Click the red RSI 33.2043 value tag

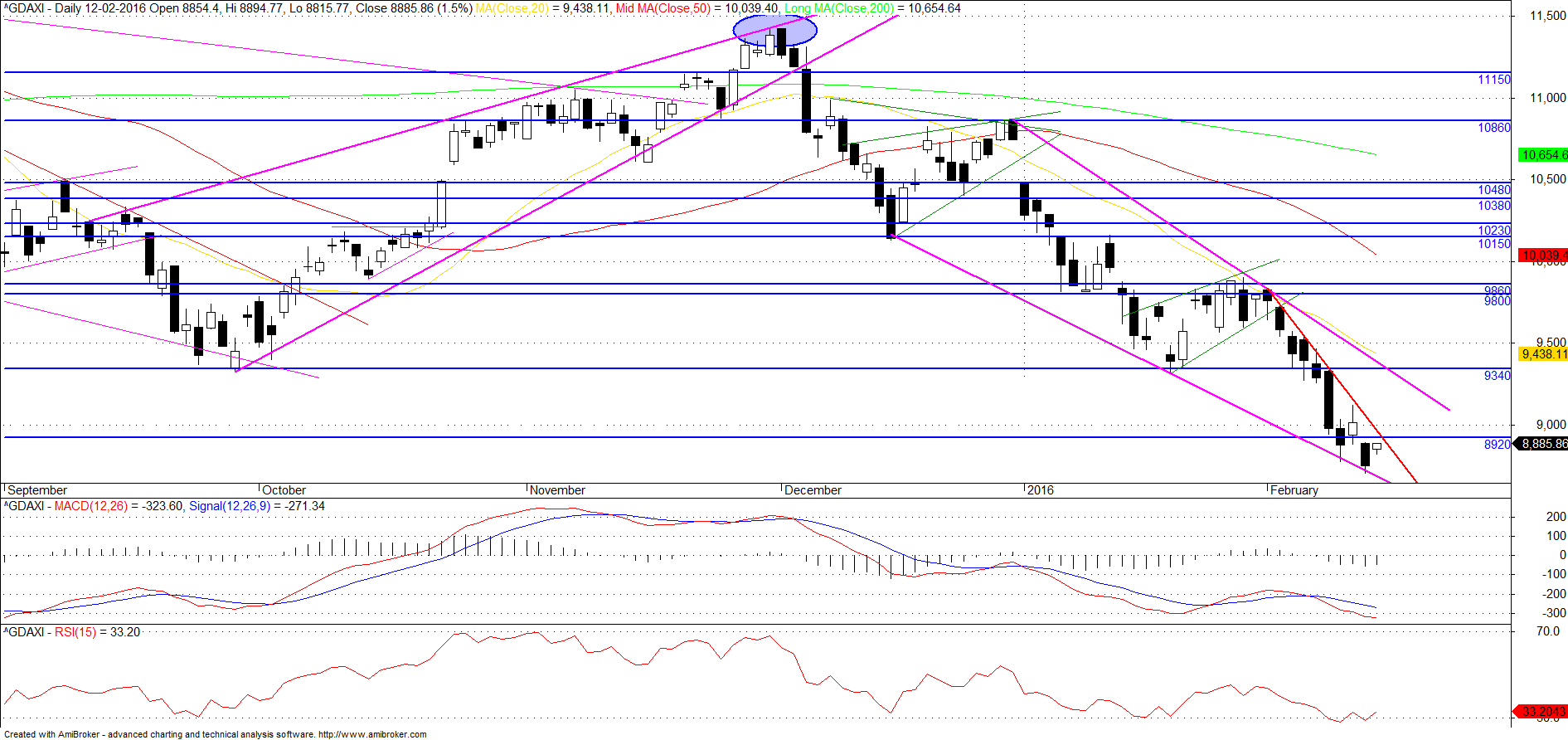coord(1541,712)
